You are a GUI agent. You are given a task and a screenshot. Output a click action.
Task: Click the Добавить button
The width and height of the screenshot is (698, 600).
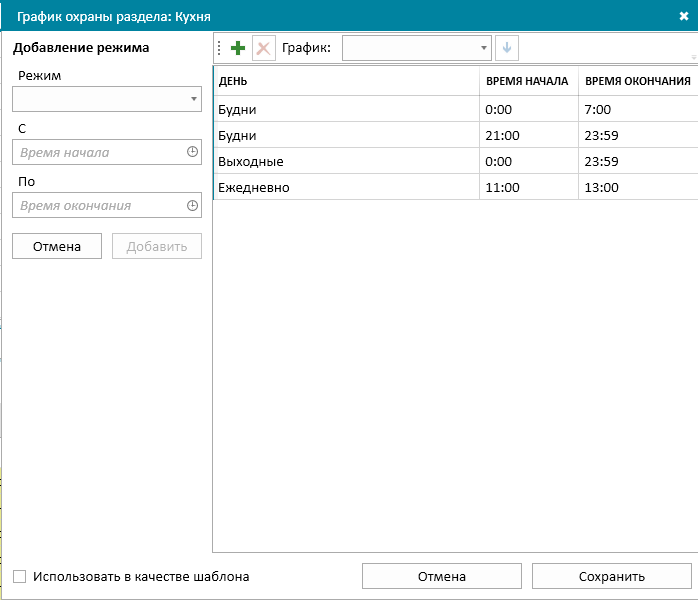click(157, 246)
